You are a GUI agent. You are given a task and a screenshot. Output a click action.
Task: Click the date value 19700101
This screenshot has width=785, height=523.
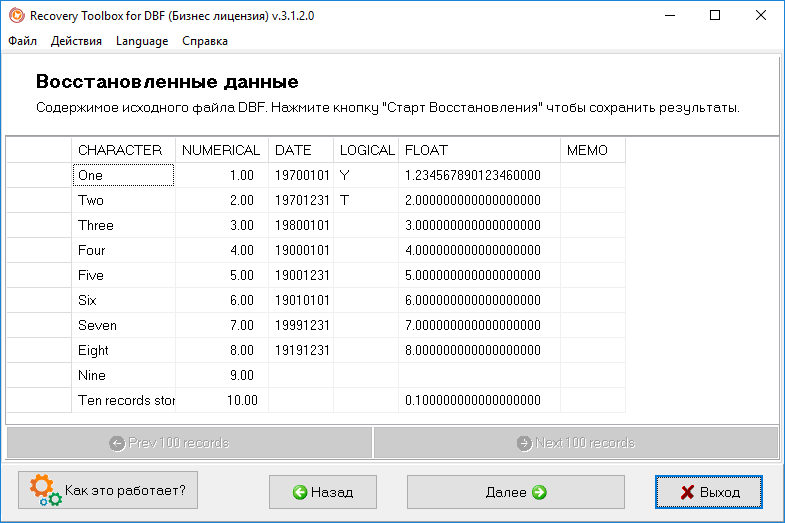(x=301, y=175)
